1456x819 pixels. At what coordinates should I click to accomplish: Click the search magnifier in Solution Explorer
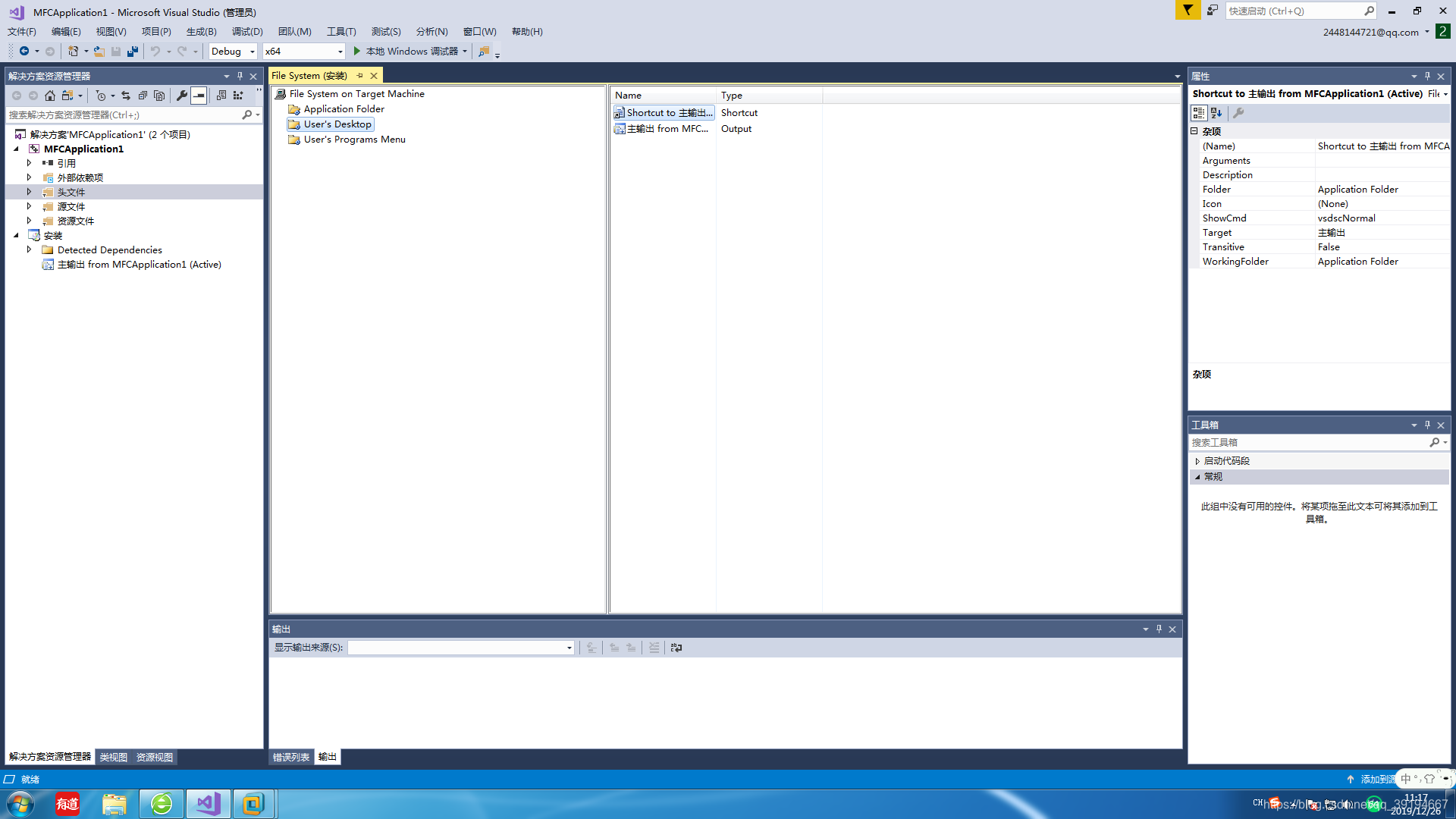pos(246,115)
